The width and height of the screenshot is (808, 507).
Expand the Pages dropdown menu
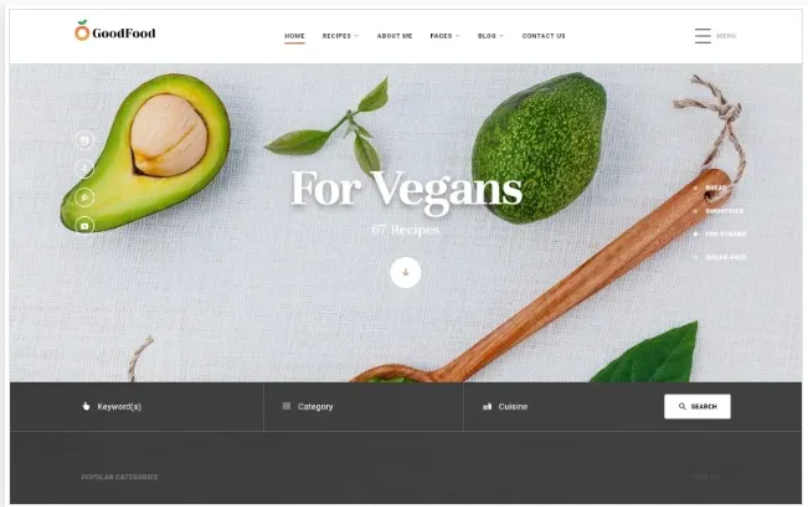coord(445,36)
